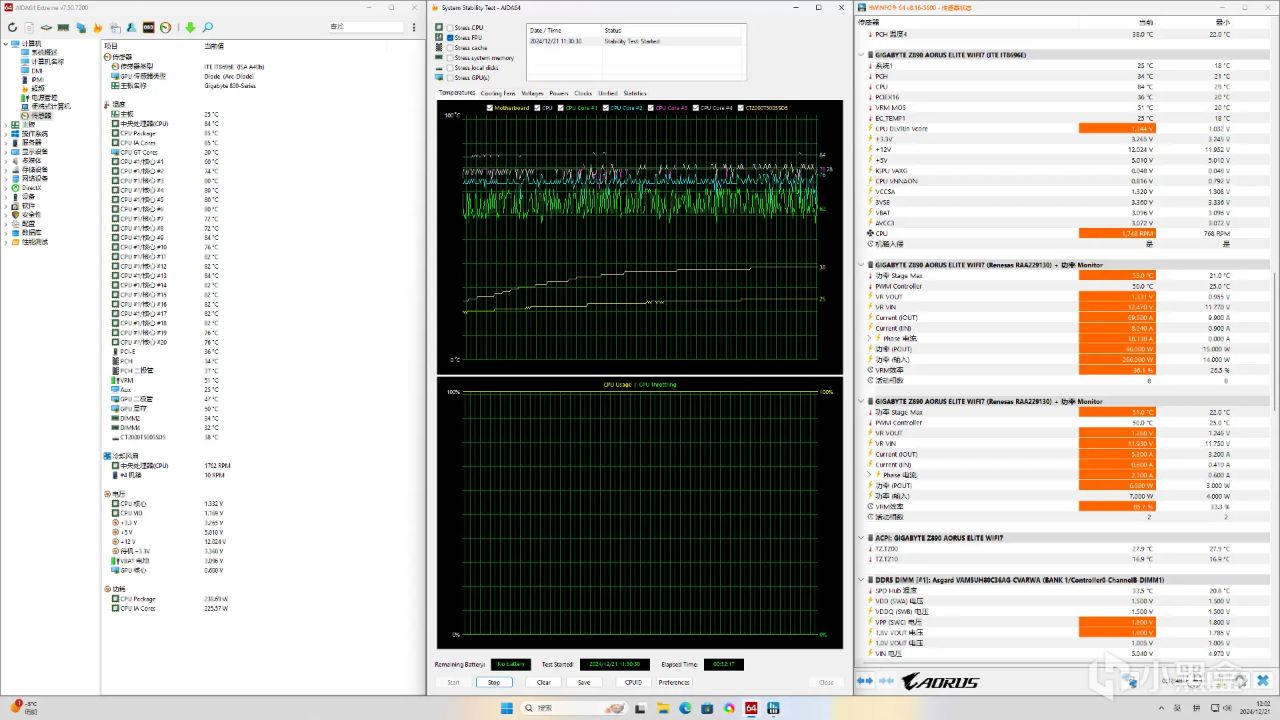The image size is (1280, 720).
Task: Open the Windows Start menu
Action: pyautogui.click(x=507, y=708)
